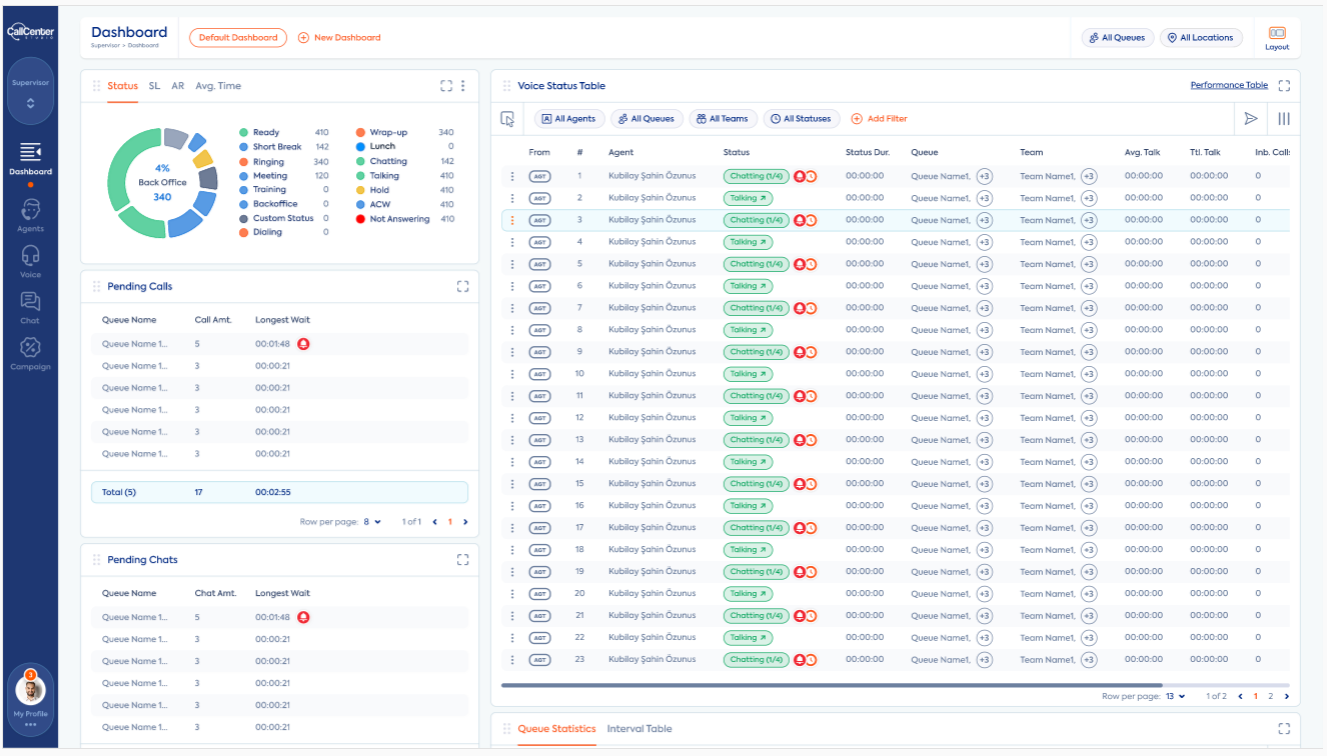Open Pending Calls rows per page dropdown
Viewport: 1327px width, 756px height.
coord(373,522)
